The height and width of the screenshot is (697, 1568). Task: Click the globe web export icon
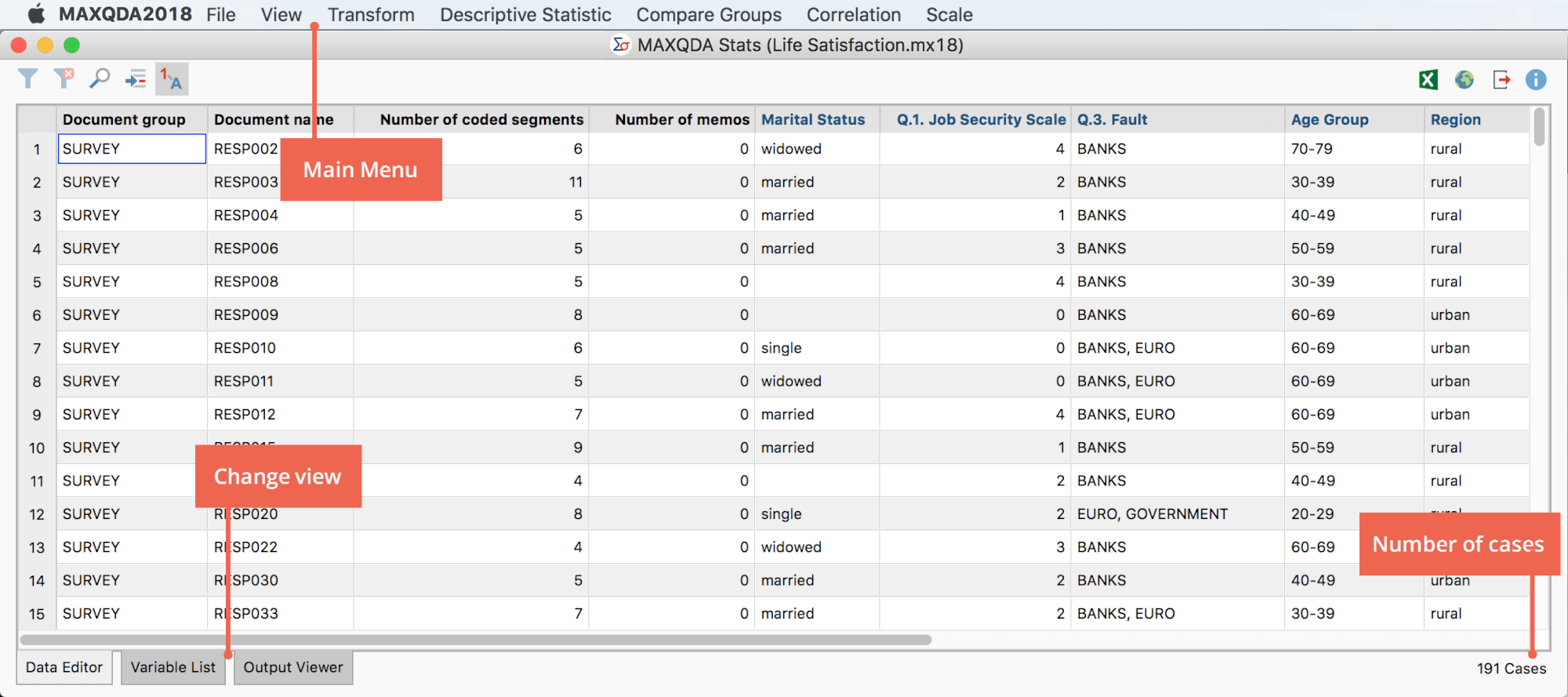pos(1464,79)
